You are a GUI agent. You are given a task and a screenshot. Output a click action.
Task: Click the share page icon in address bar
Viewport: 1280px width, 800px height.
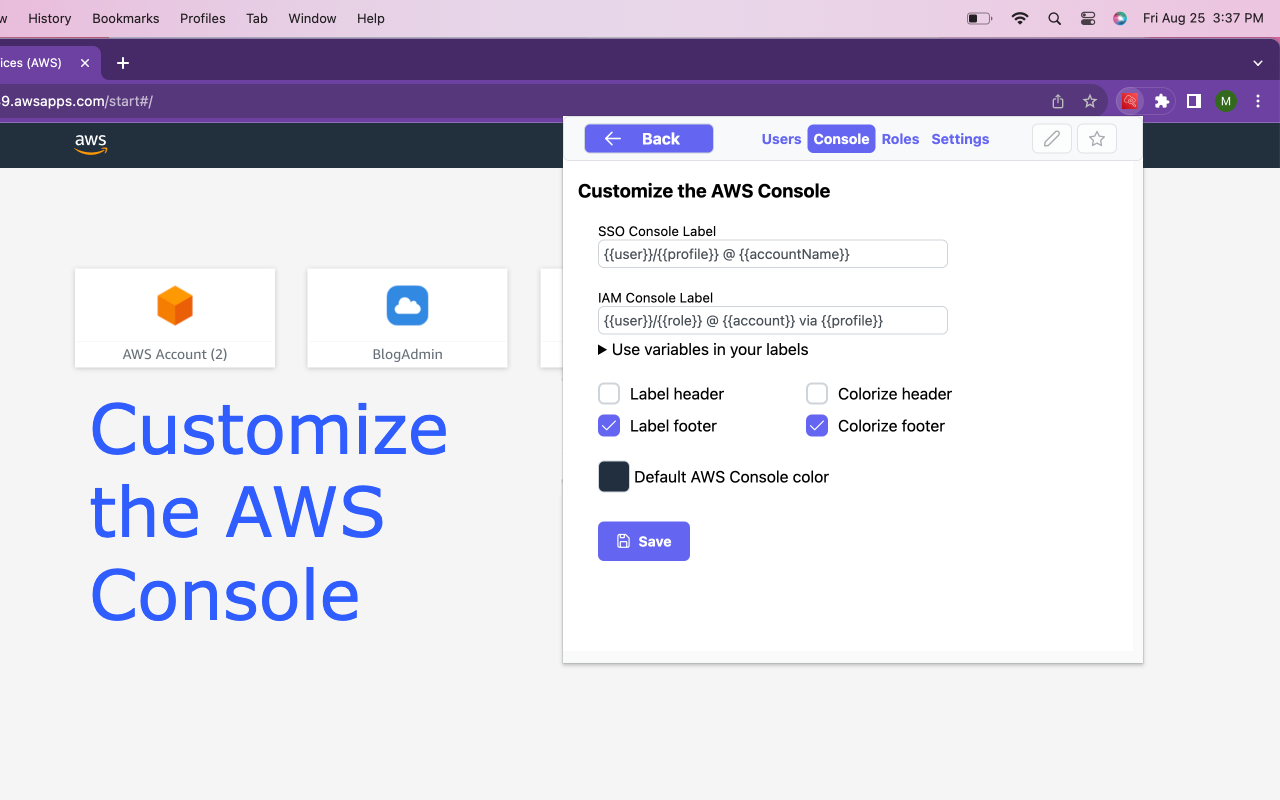[1058, 101]
